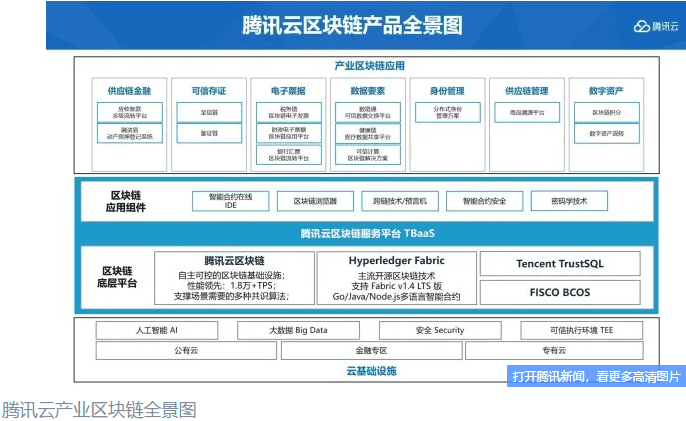Click the 大数据 Big Data box
Viewport: 686px width, 421px height.
(x=298, y=330)
